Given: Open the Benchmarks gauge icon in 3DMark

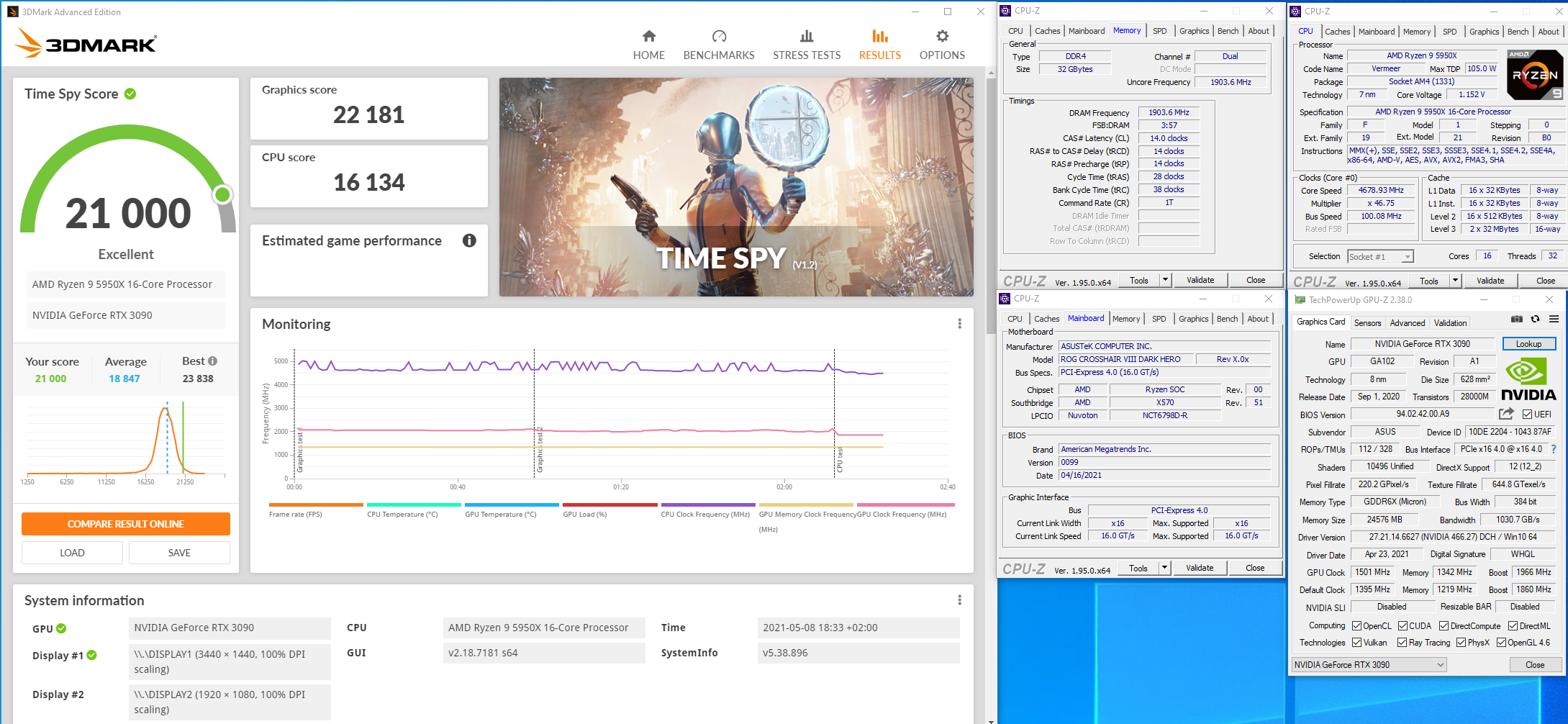Looking at the screenshot, I should pyautogui.click(x=719, y=36).
